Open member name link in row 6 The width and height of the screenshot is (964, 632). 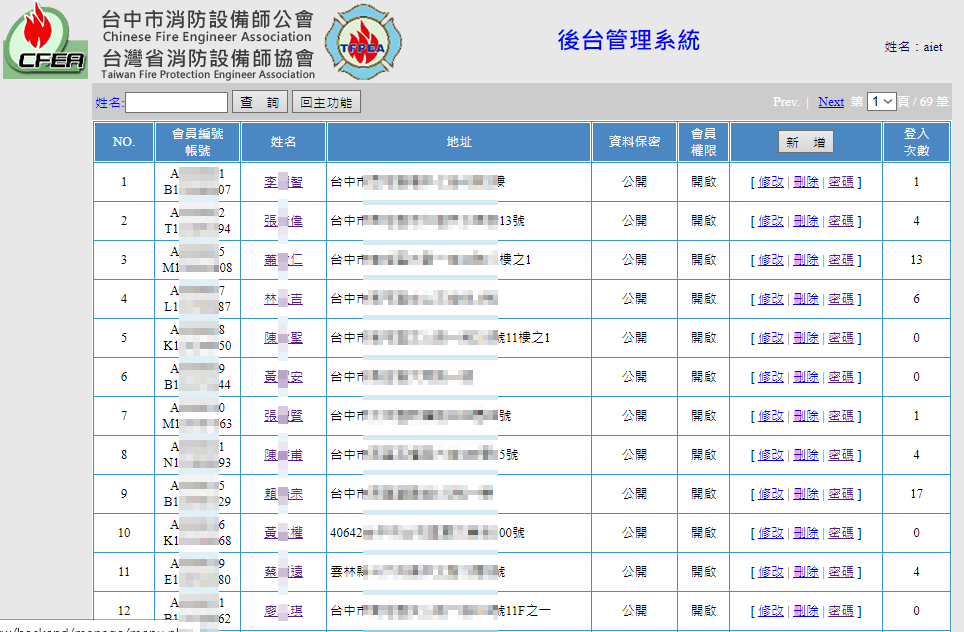283,377
